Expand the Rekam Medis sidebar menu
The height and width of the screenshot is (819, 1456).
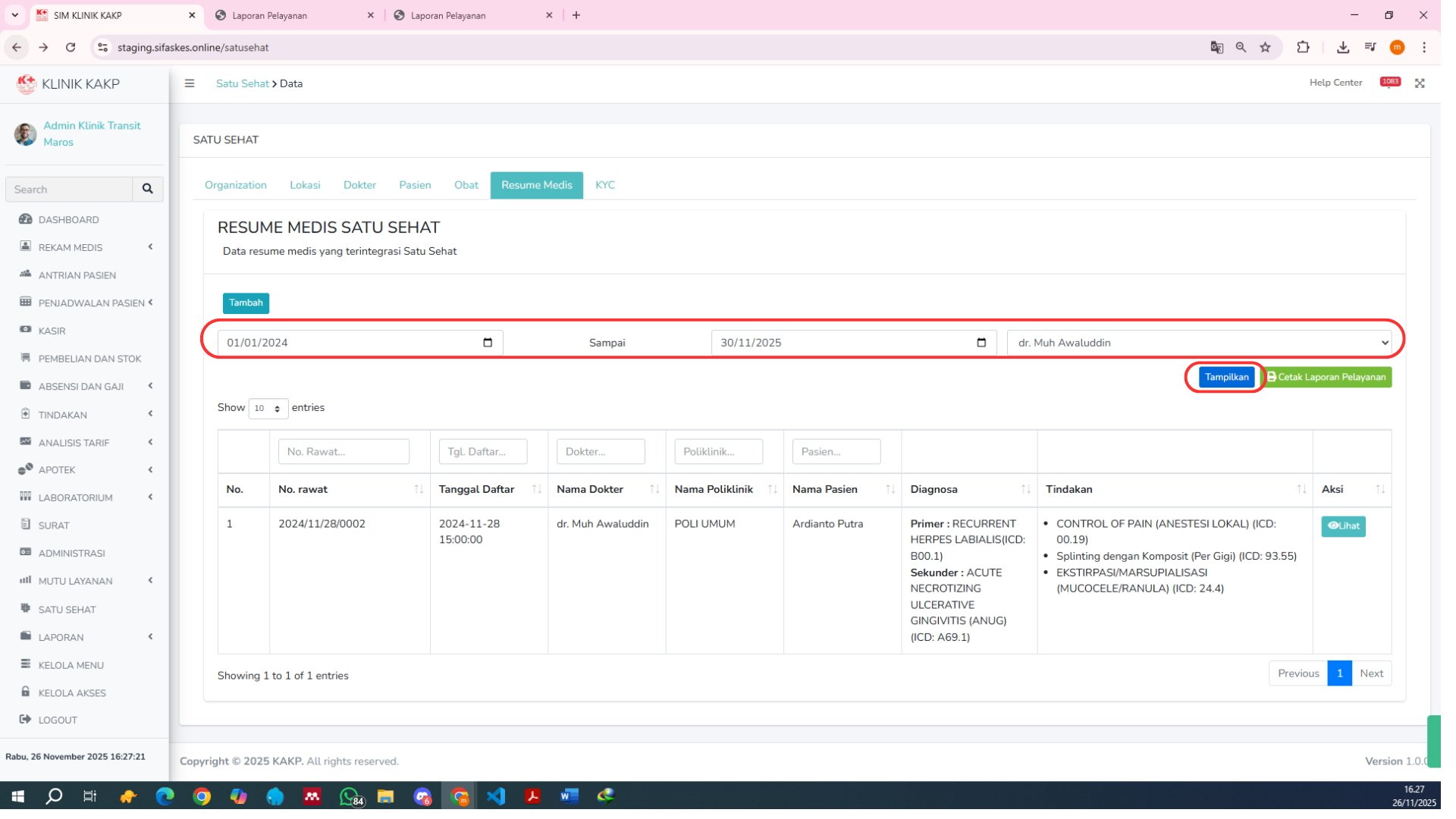(x=71, y=248)
